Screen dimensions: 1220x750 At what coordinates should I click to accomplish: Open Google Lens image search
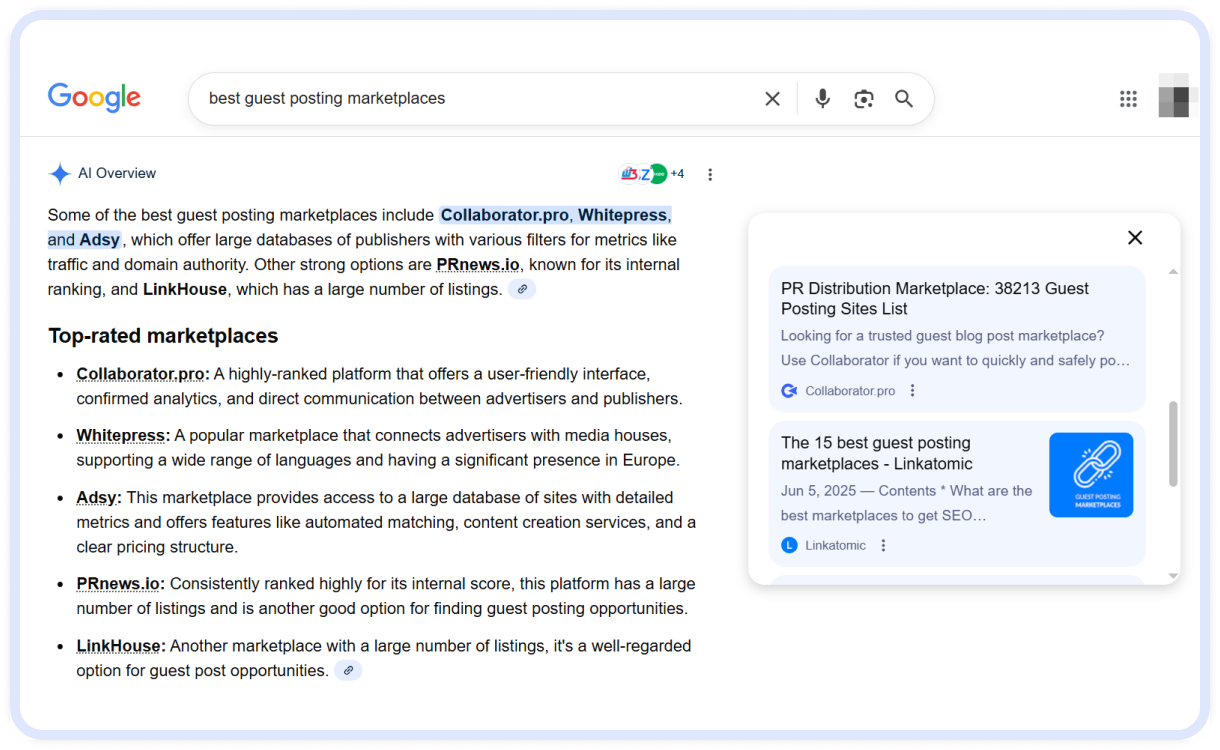point(863,99)
